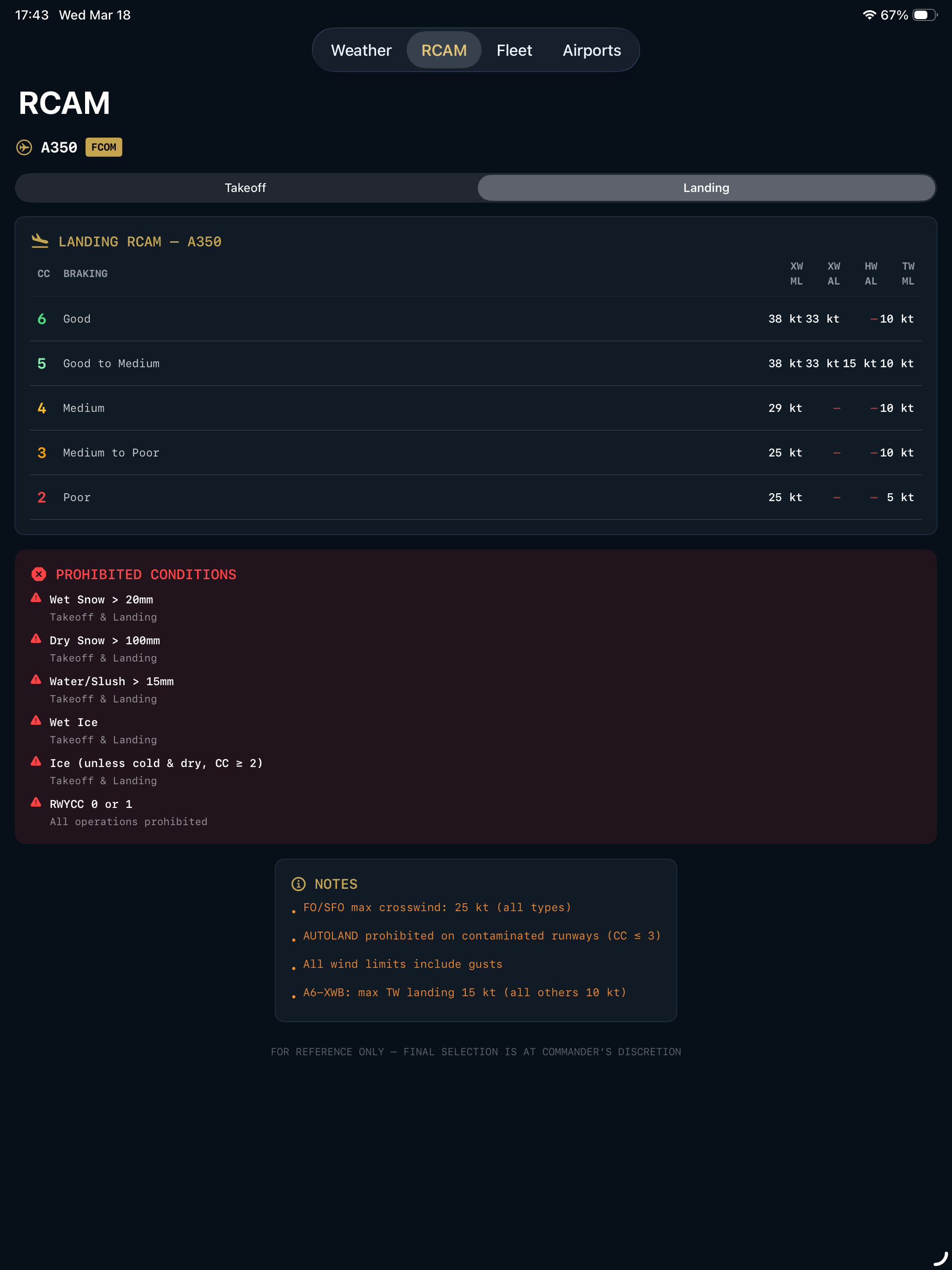Click the XW AL column header
Screen dimensions: 952x1270
(834, 273)
